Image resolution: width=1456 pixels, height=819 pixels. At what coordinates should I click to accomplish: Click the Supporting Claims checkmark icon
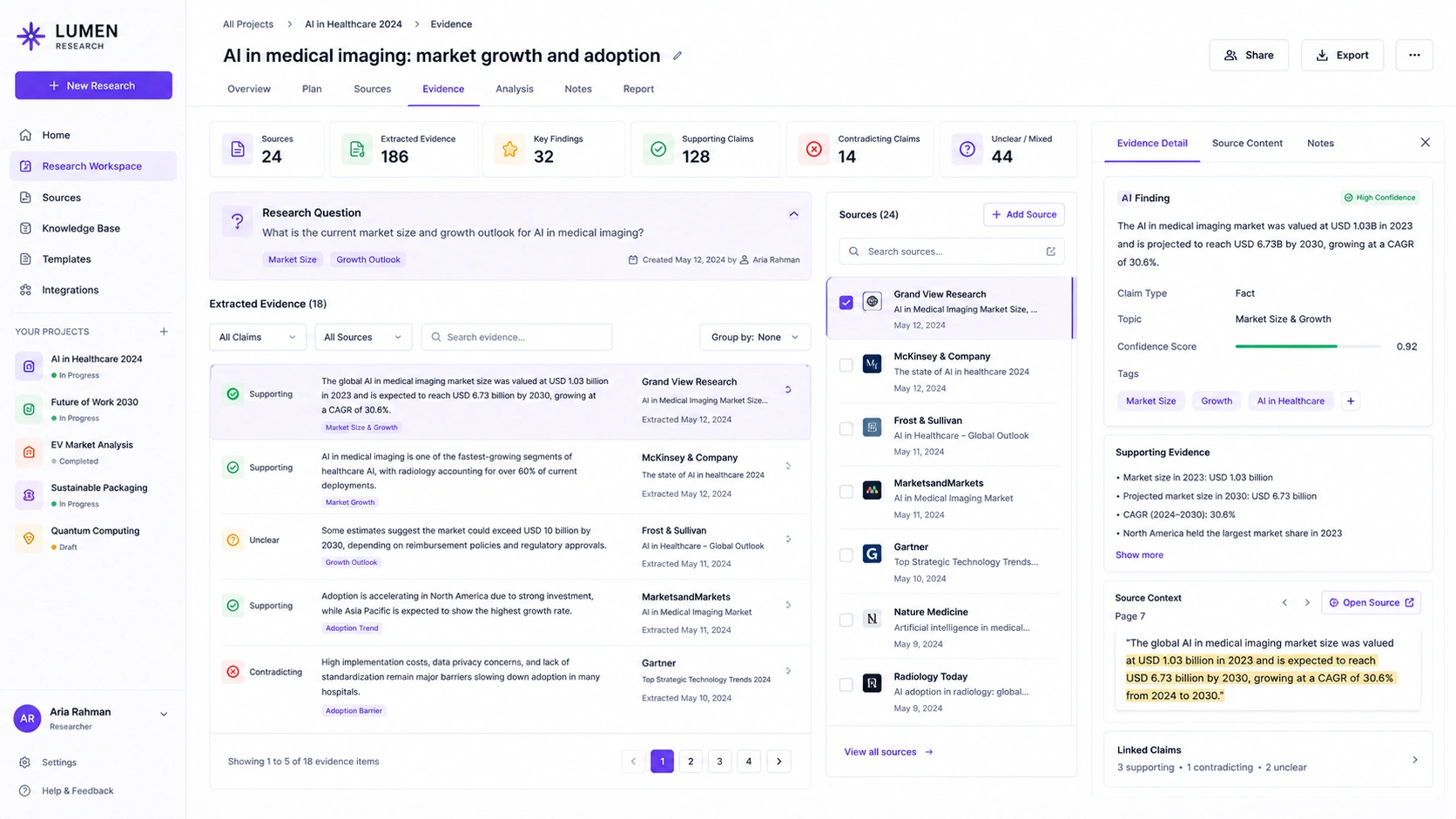pos(658,150)
